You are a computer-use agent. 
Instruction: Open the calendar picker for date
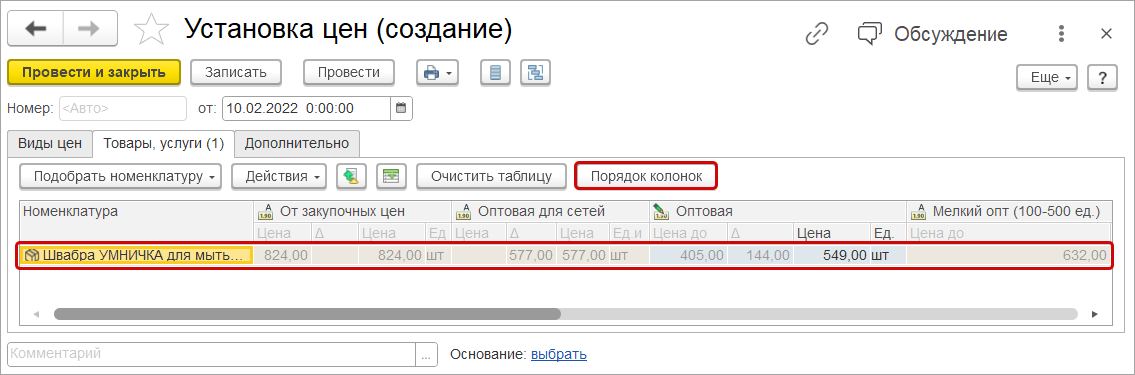(x=401, y=109)
